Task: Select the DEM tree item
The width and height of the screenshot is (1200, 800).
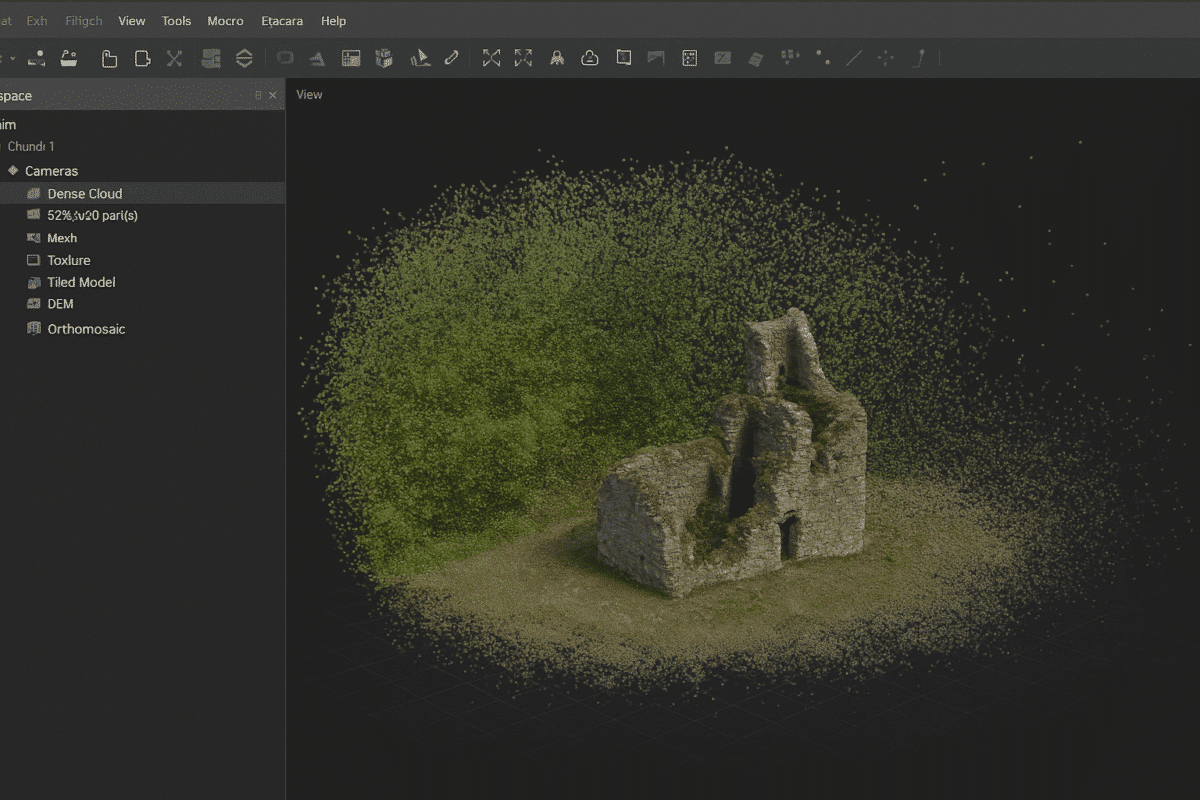Action: tap(60, 304)
